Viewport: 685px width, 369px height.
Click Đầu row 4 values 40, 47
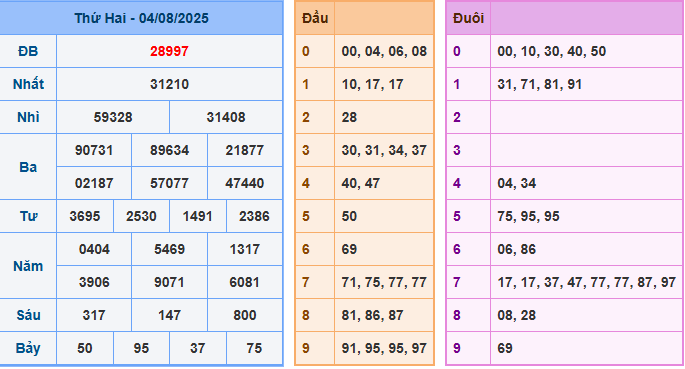click(x=361, y=183)
